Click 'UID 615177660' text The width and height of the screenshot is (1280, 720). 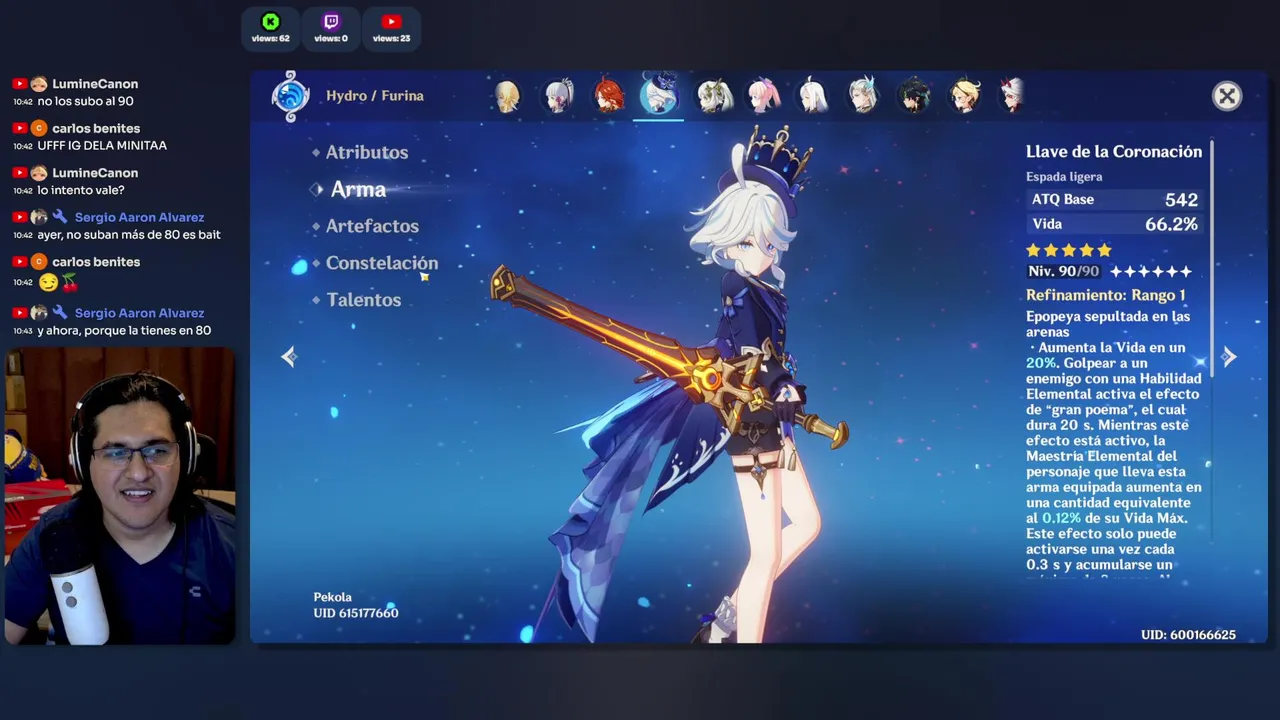pos(356,613)
